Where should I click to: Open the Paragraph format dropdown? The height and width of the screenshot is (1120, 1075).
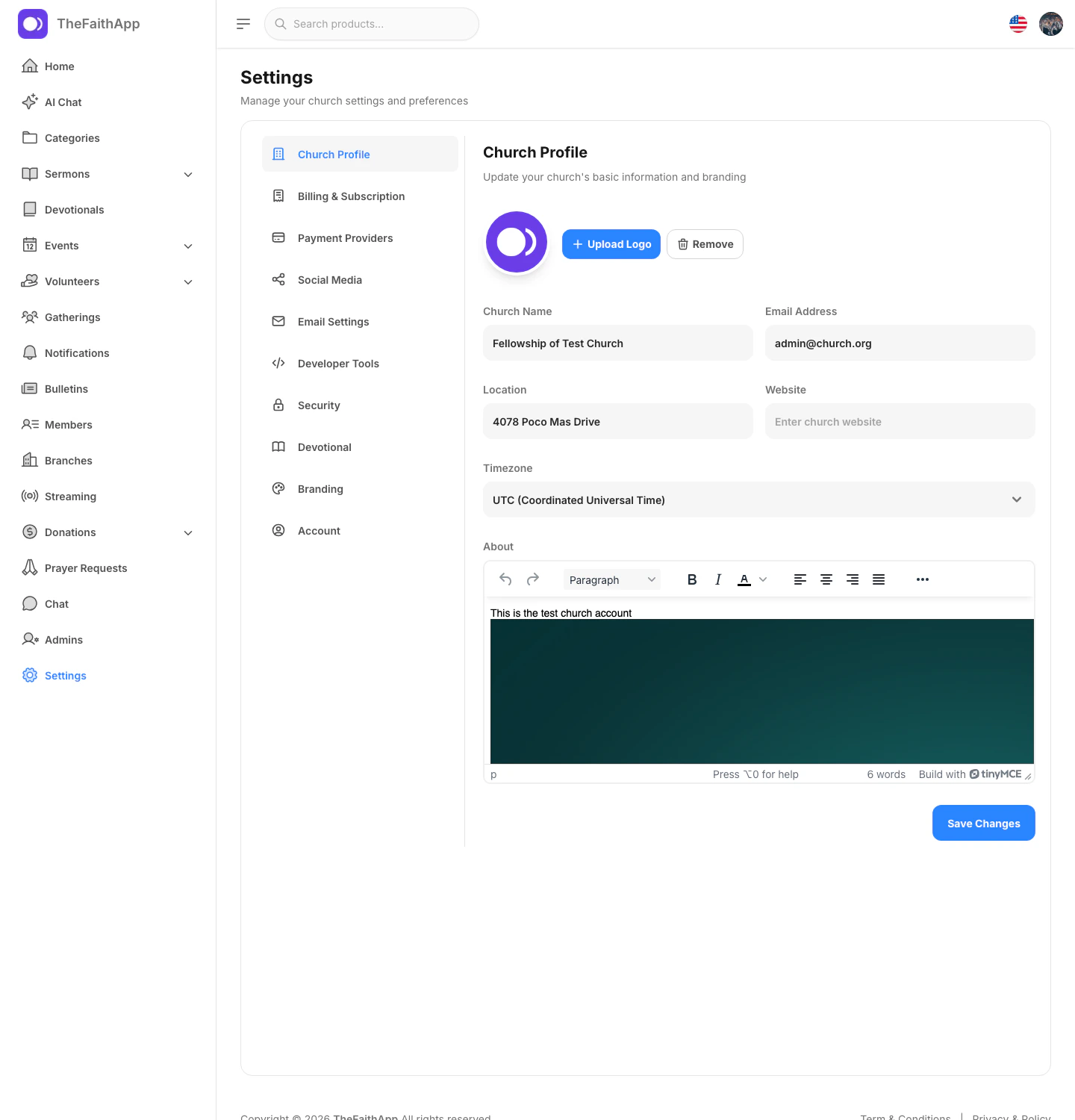pos(612,579)
